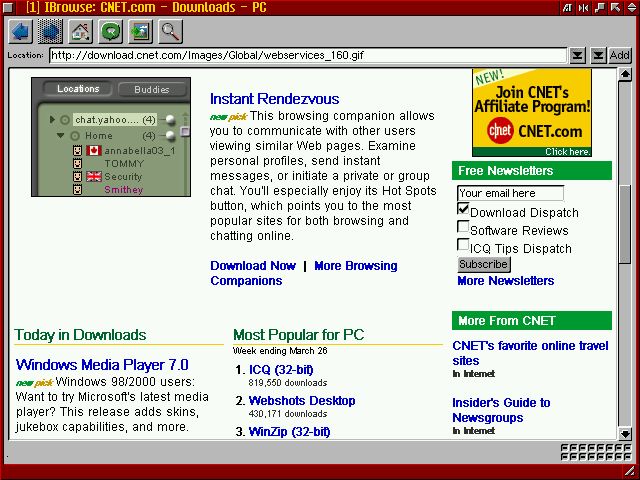Open the home page icon
This screenshot has height=480, width=640.
tap(80, 31)
